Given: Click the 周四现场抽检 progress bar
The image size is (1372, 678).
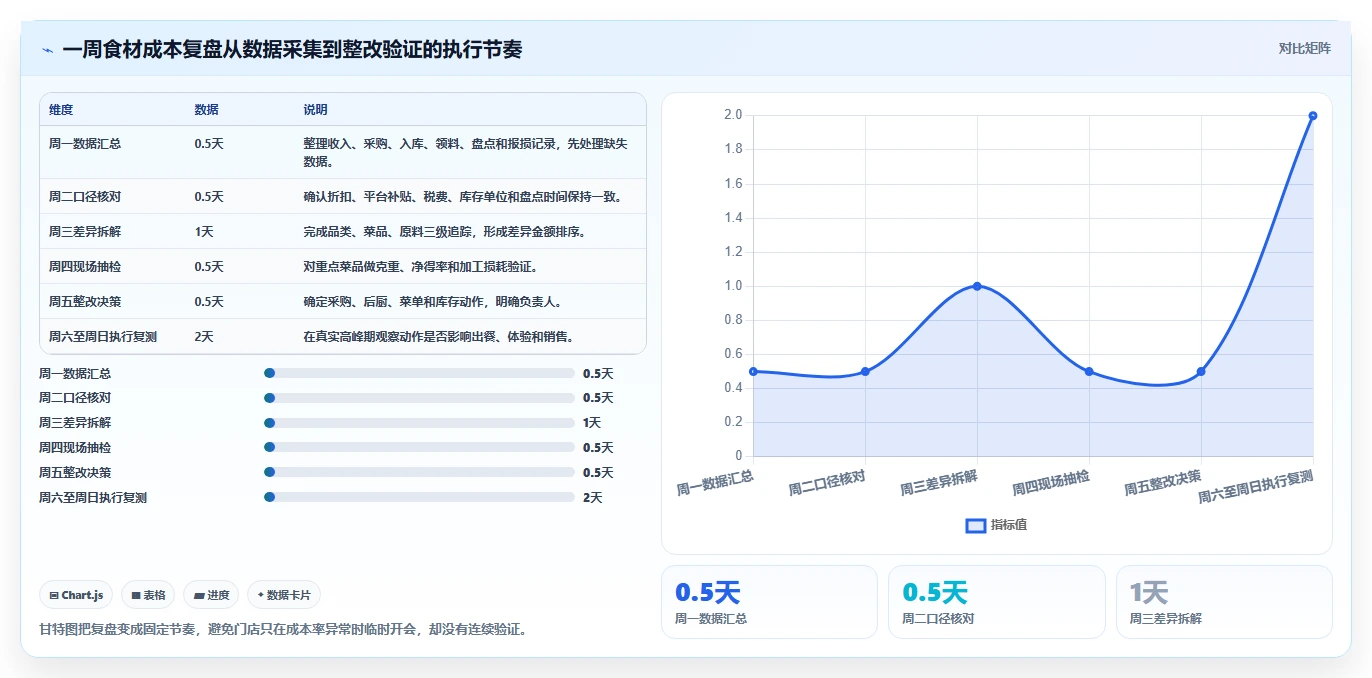Looking at the screenshot, I should (x=419, y=448).
